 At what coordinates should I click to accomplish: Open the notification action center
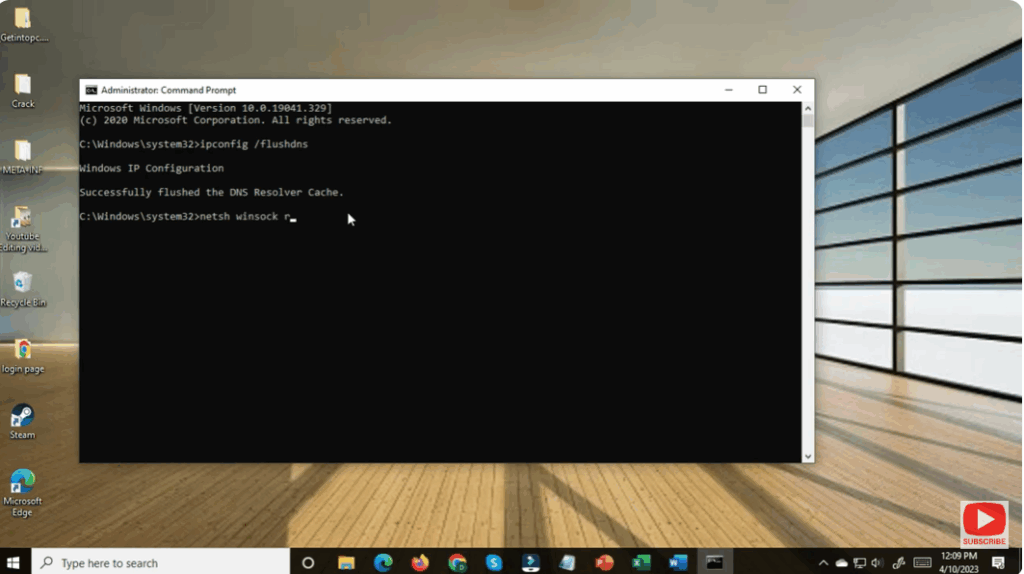(999, 562)
